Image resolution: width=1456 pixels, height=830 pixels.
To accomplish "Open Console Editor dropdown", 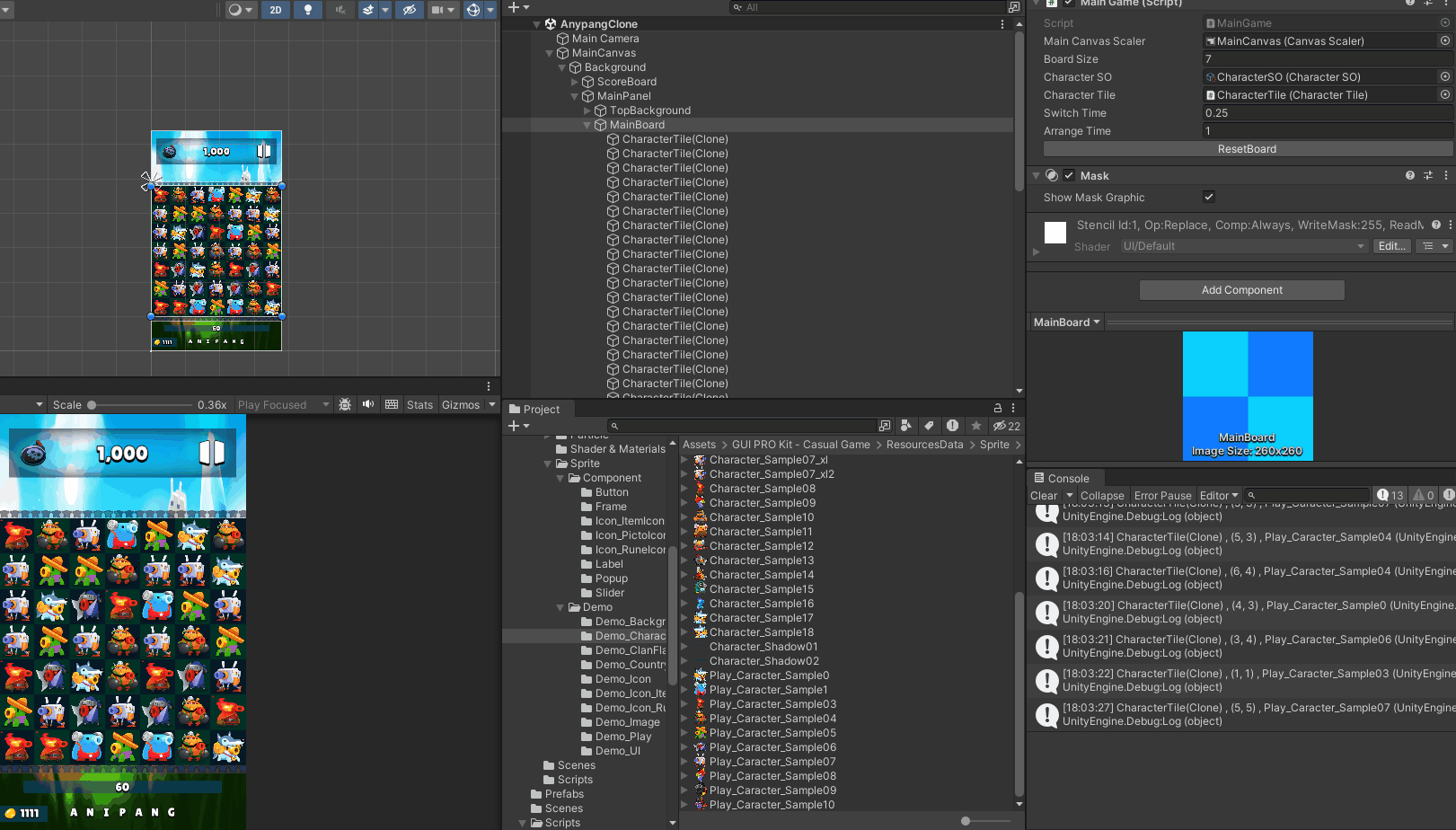I will tap(1219, 496).
